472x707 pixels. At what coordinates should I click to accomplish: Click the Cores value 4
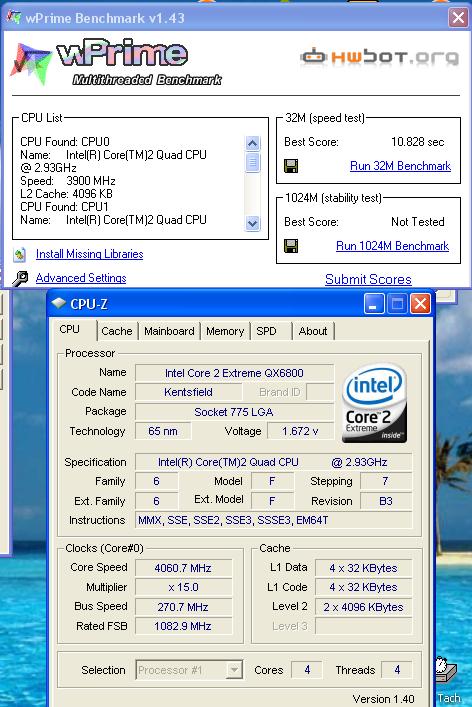click(307, 670)
